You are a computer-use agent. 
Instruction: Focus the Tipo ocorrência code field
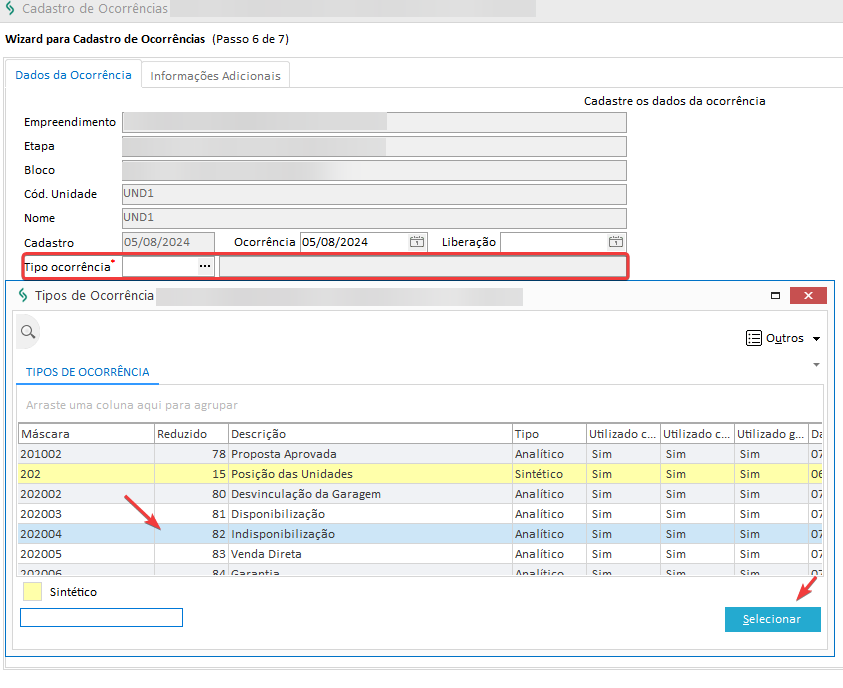pyautogui.click(x=158, y=266)
